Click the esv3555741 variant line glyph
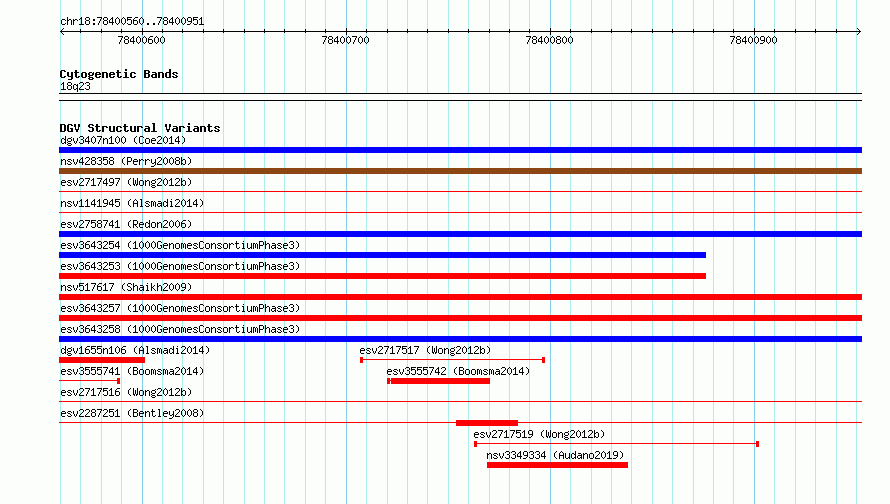Image resolution: width=890 pixels, height=504 pixels. click(90, 381)
